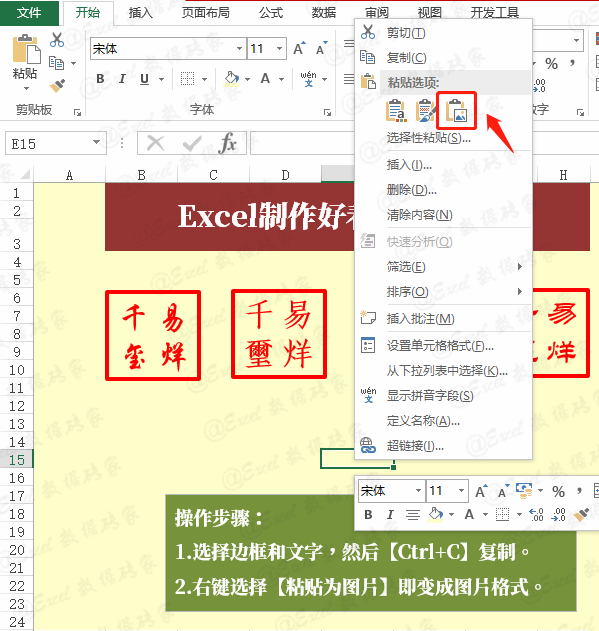Click ribbon Increase Font Size icon
Viewport: 599px width, 631px height.
(x=299, y=49)
